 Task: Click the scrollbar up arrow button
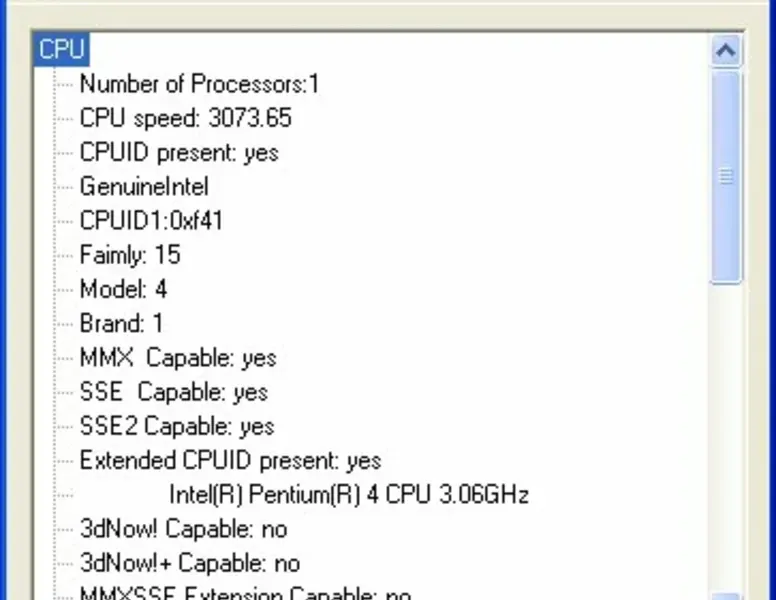[x=727, y=50]
